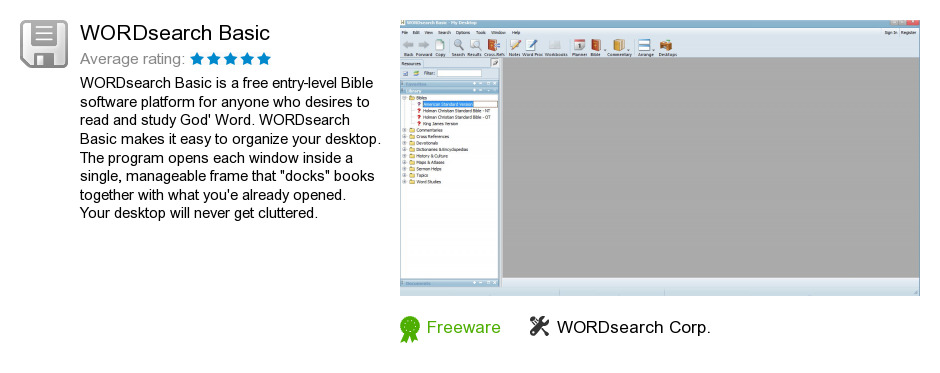This screenshot has width=940, height=373.
Task: Click the WORDsearch Basic title
Action: (x=175, y=32)
